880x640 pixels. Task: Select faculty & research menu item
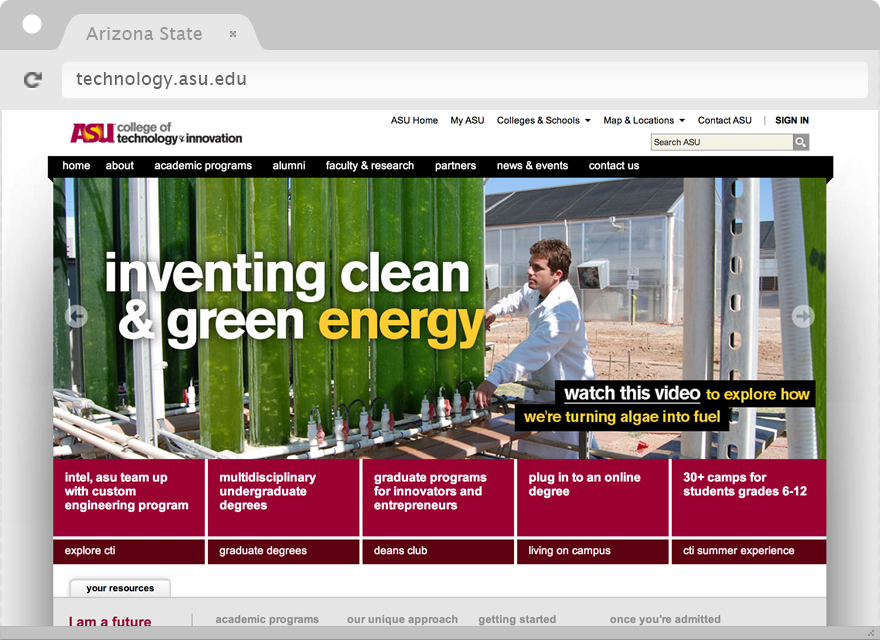(x=369, y=166)
